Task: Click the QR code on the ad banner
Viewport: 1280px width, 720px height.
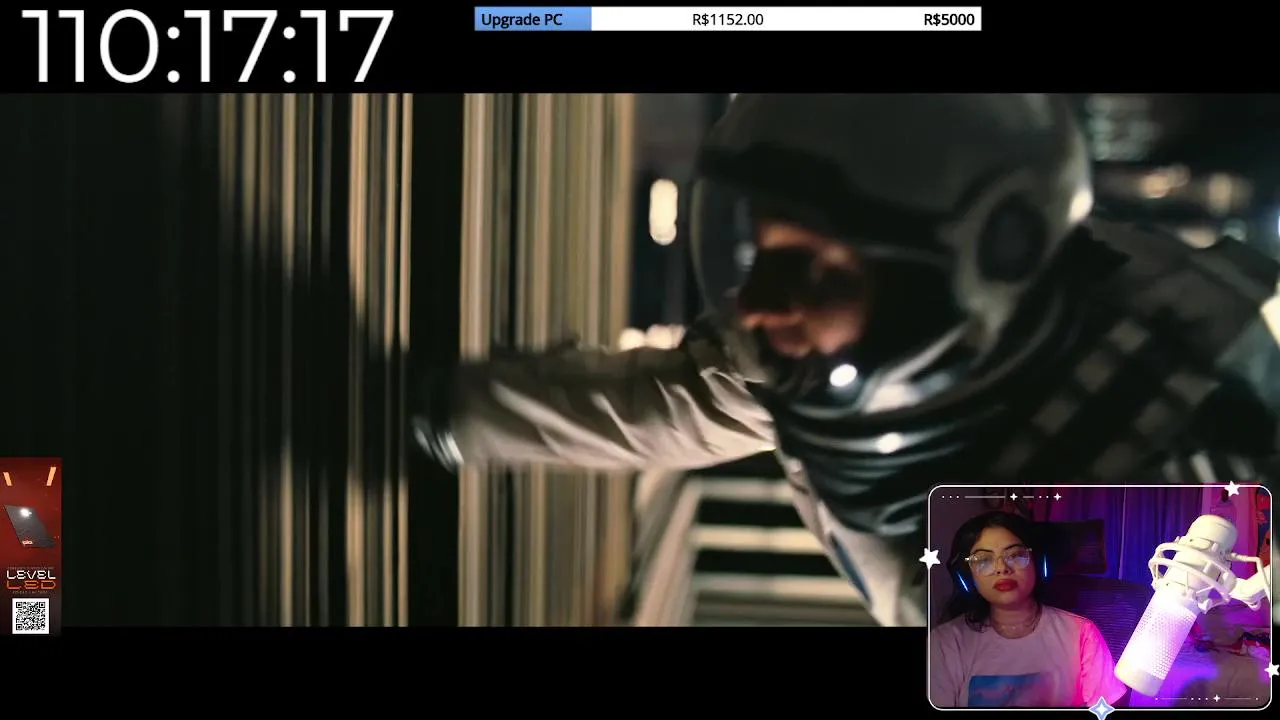Action: pos(30,616)
